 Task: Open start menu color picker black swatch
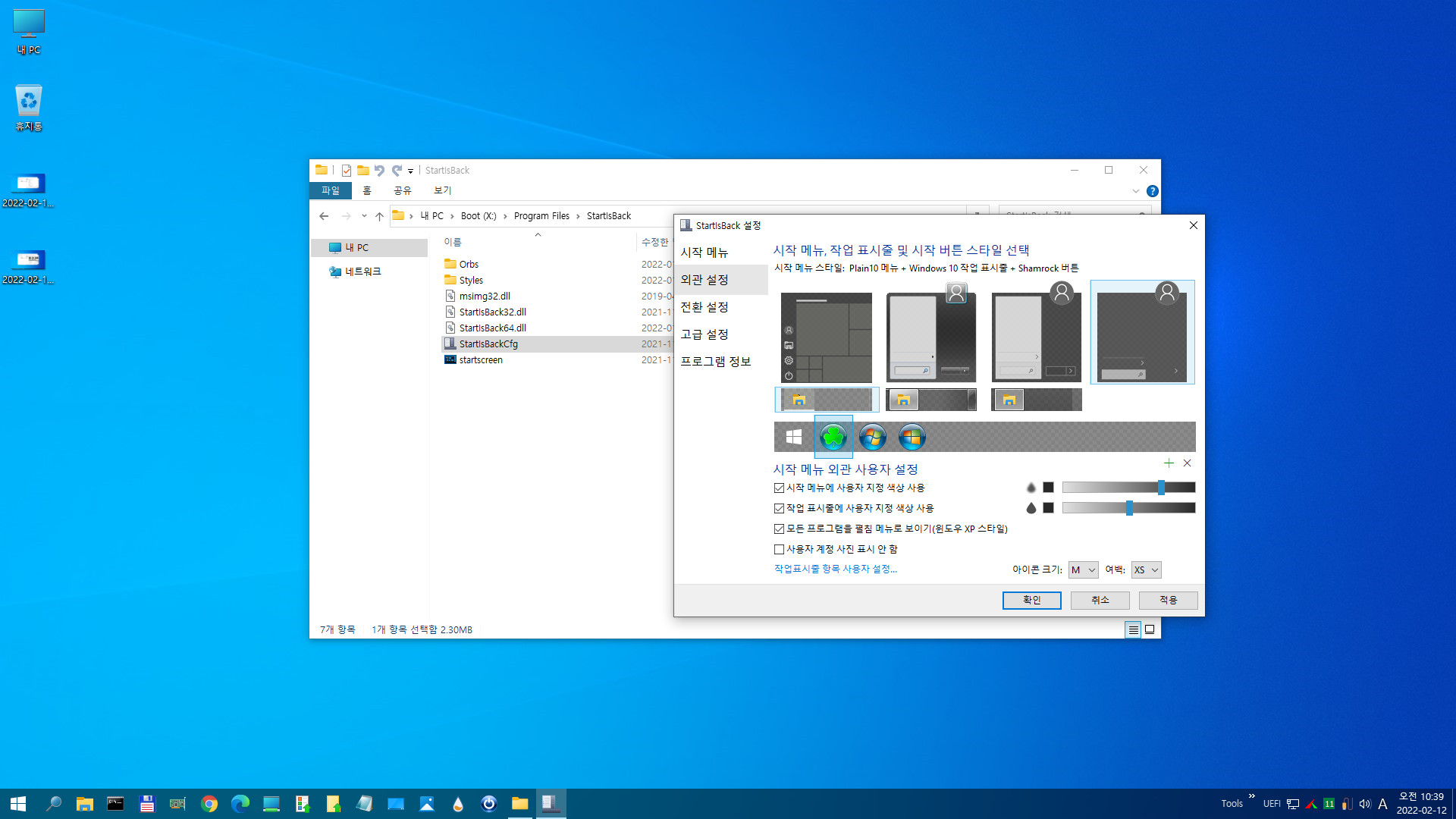[1048, 488]
